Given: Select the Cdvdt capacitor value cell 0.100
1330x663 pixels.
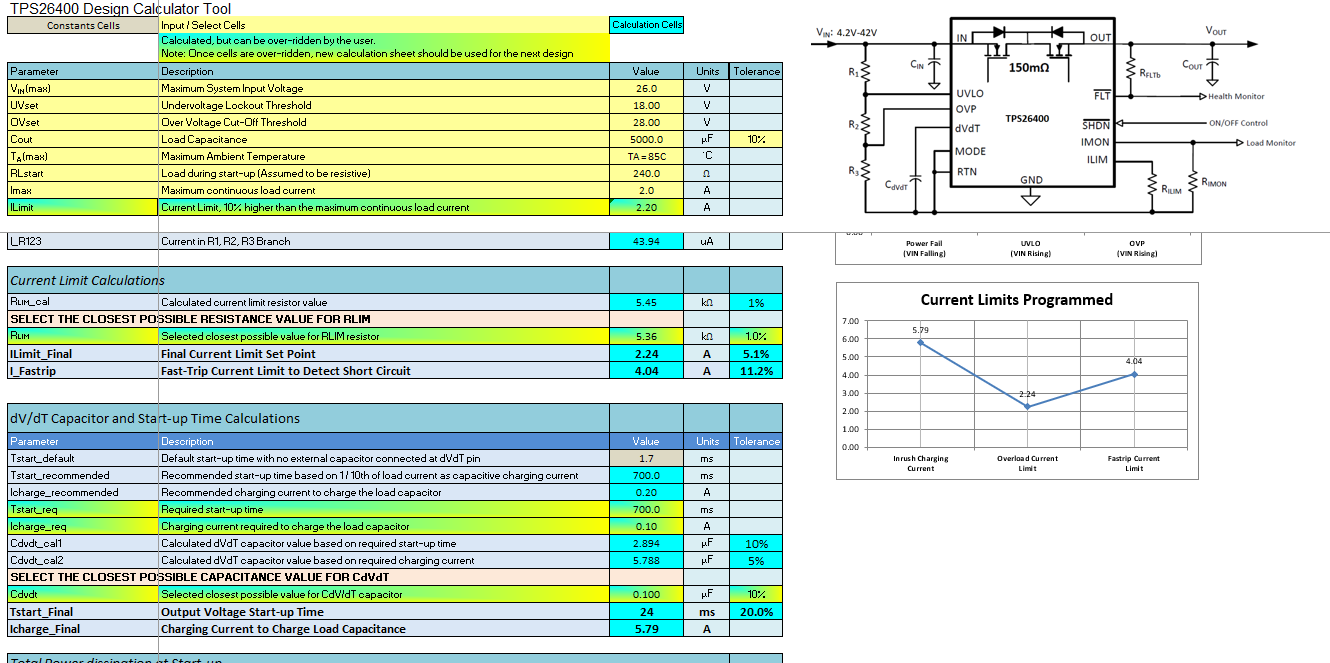Looking at the screenshot, I should click(646, 594).
